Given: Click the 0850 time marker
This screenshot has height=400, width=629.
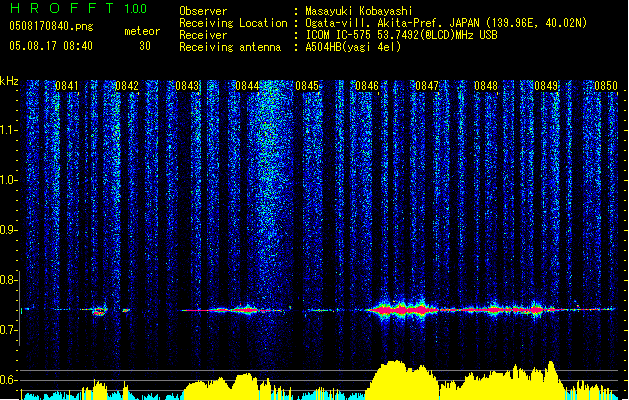Looking at the screenshot, I should click(606, 86).
